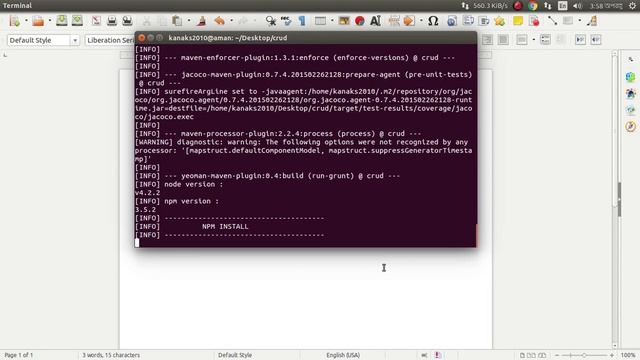Click the Insert Image icon

[344, 20]
